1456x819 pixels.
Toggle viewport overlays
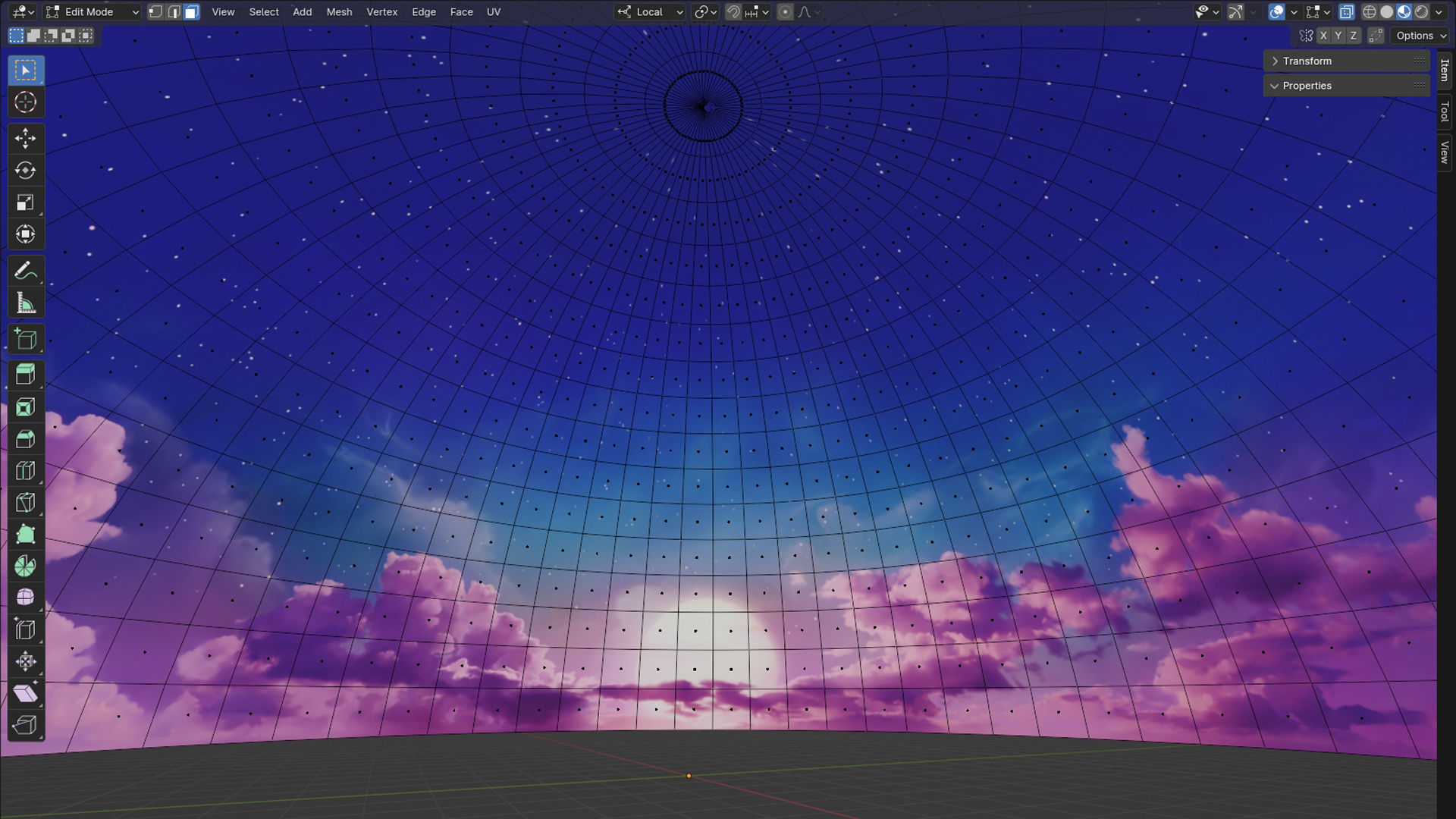pyautogui.click(x=1277, y=12)
